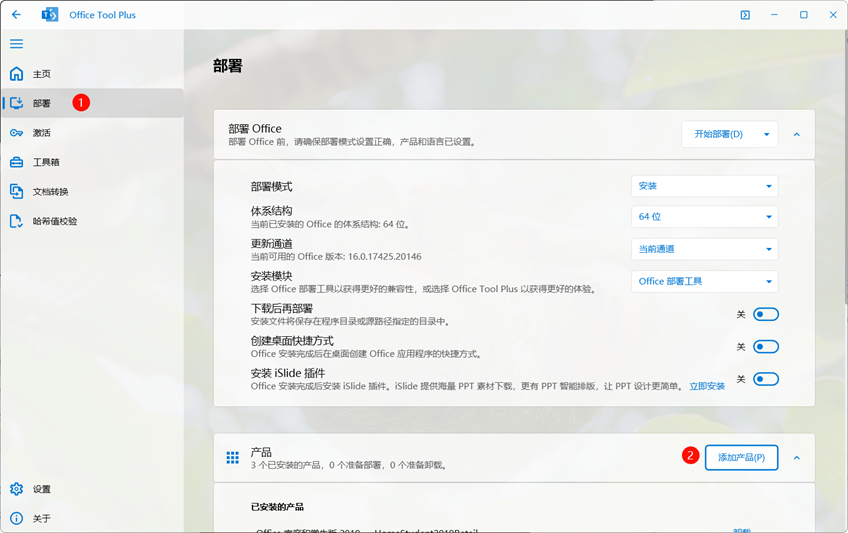Open the 安装模块 dropdown showing Office 部署工具
Screen dimensions: 848x533
[705, 281]
